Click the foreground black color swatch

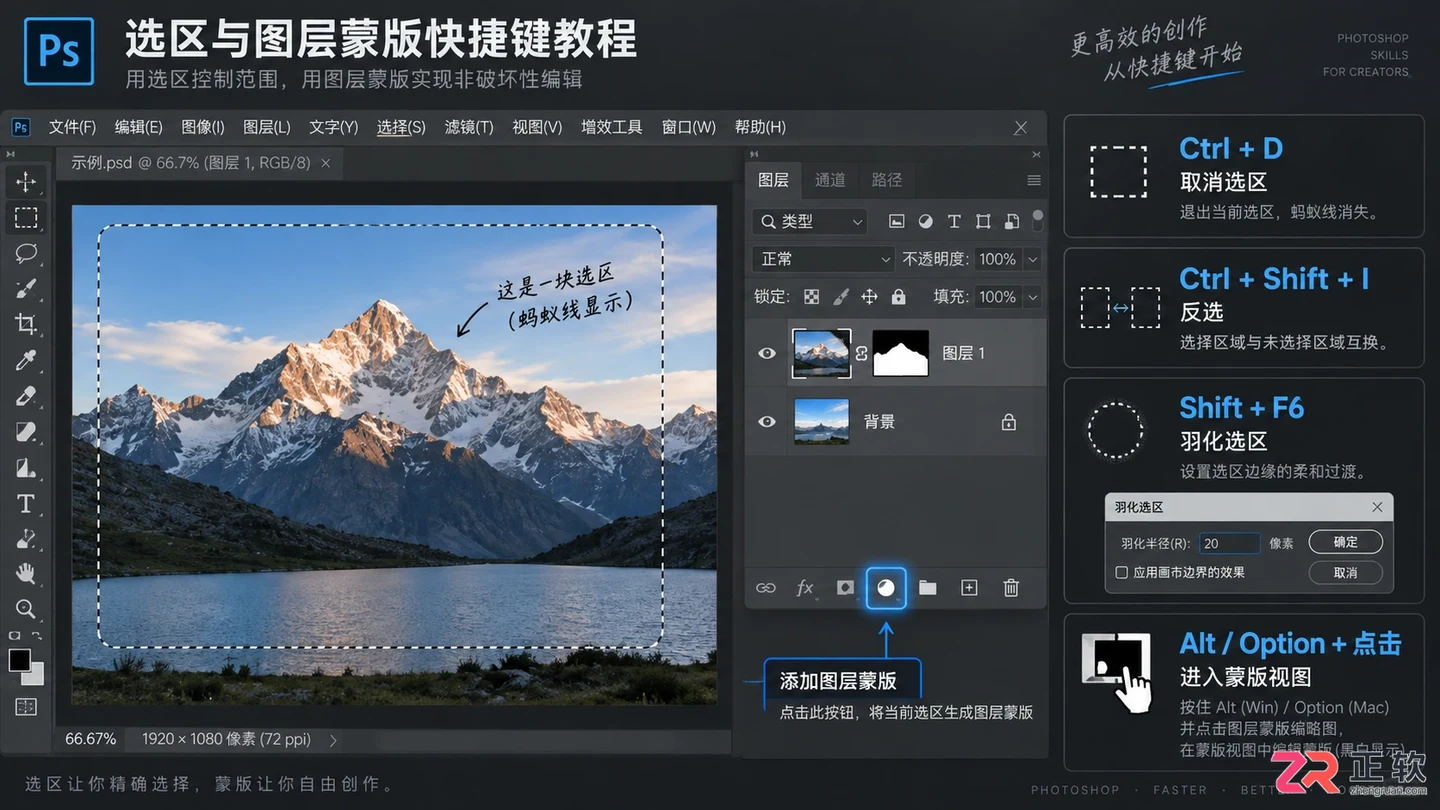(20, 660)
